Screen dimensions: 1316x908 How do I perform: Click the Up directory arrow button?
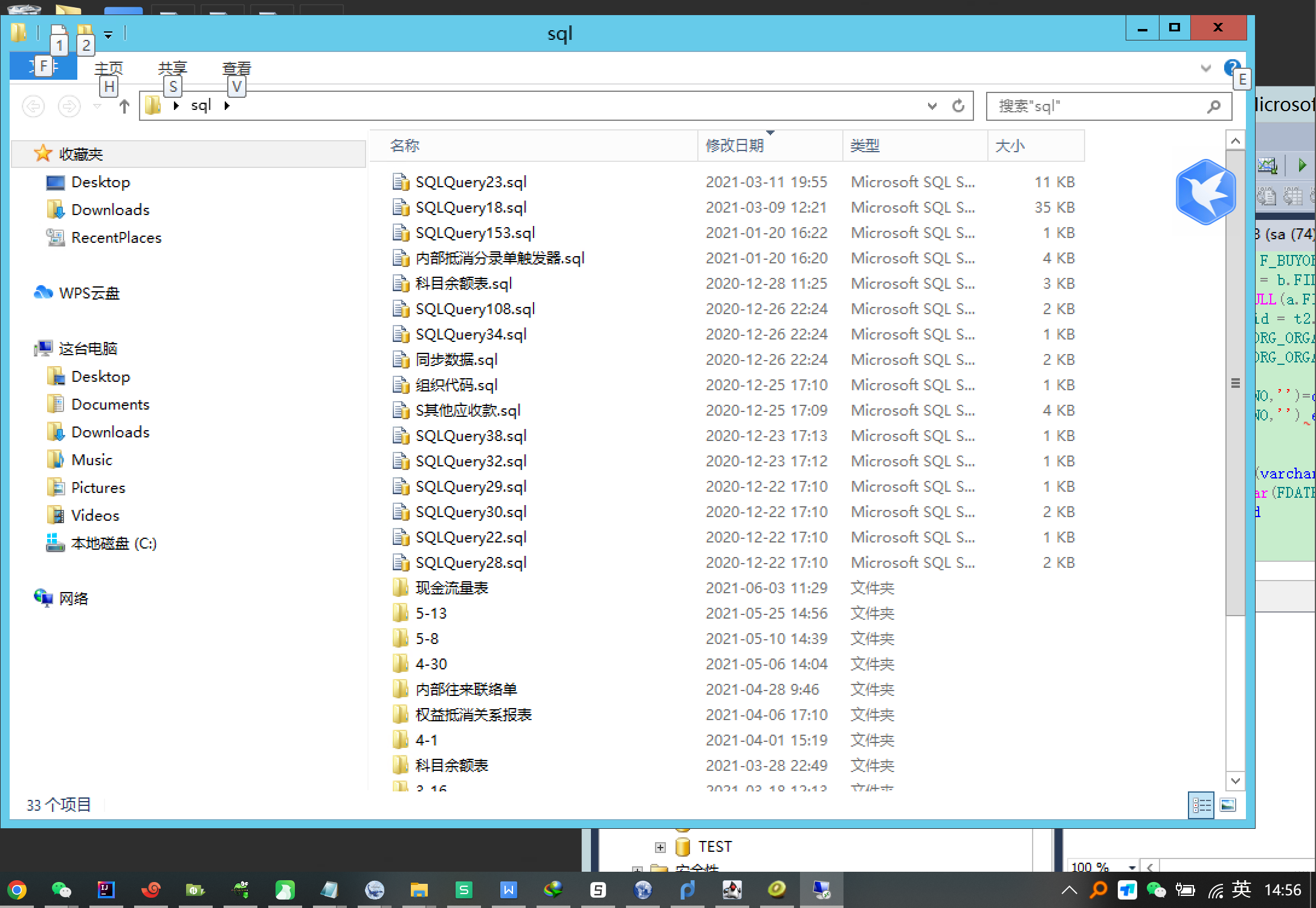click(124, 106)
